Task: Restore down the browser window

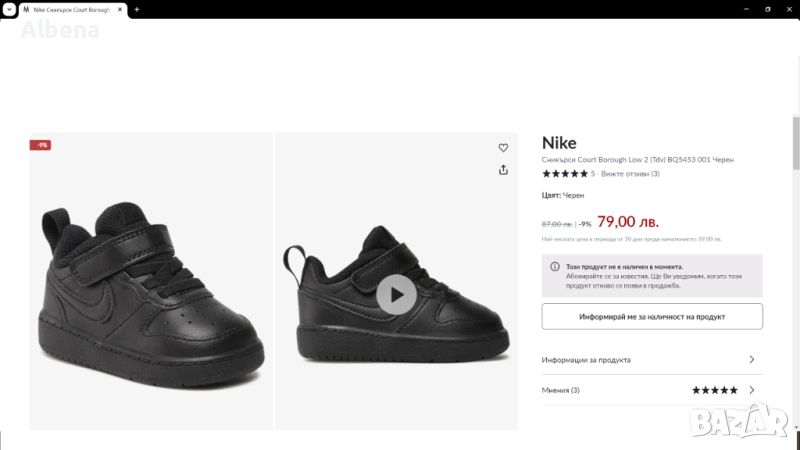Action: tap(768, 9)
